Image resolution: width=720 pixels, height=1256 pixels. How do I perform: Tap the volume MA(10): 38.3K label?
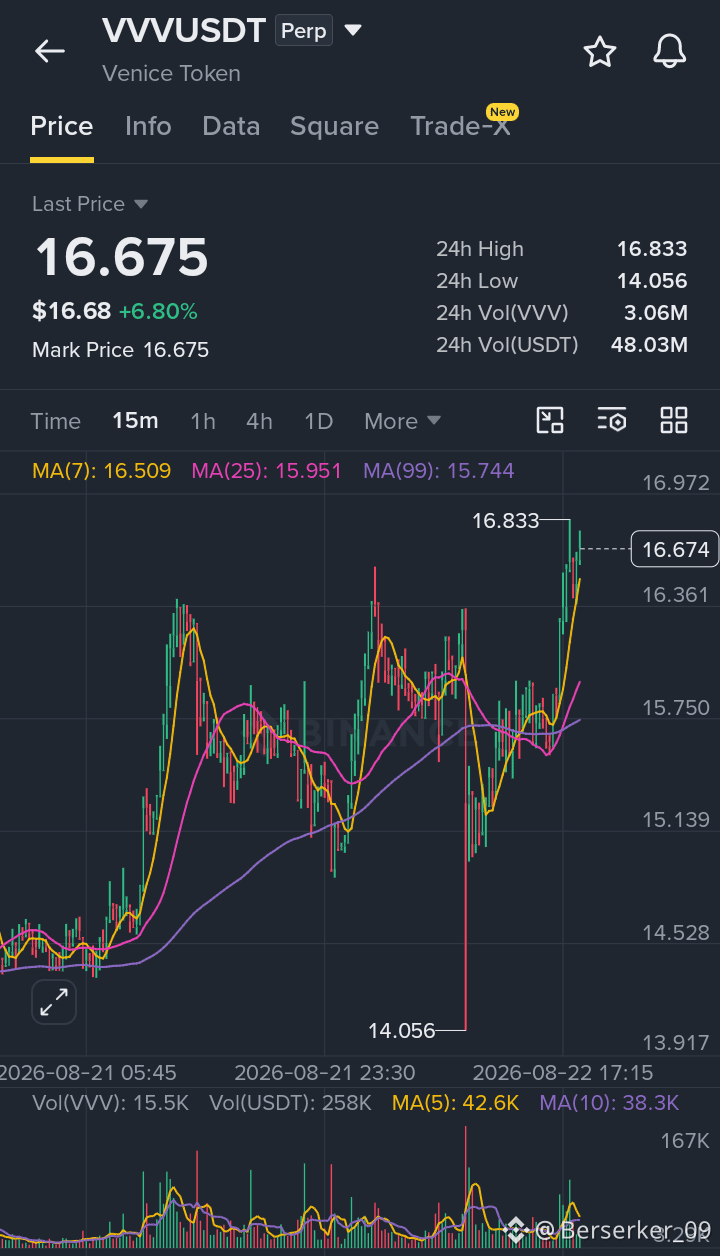coord(609,1103)
